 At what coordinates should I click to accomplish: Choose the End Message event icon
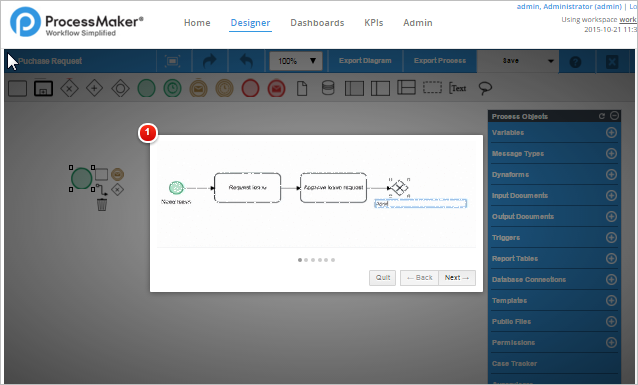(x=276, y=88)
